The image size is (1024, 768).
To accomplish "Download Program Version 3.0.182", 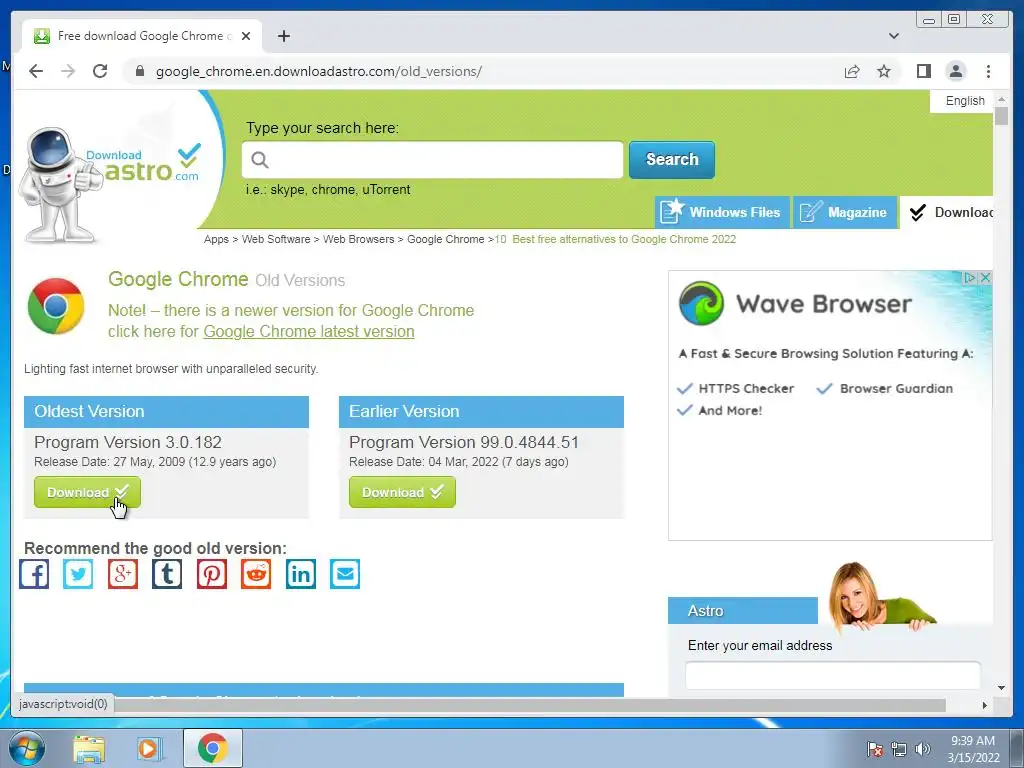I will click(87, 492).
